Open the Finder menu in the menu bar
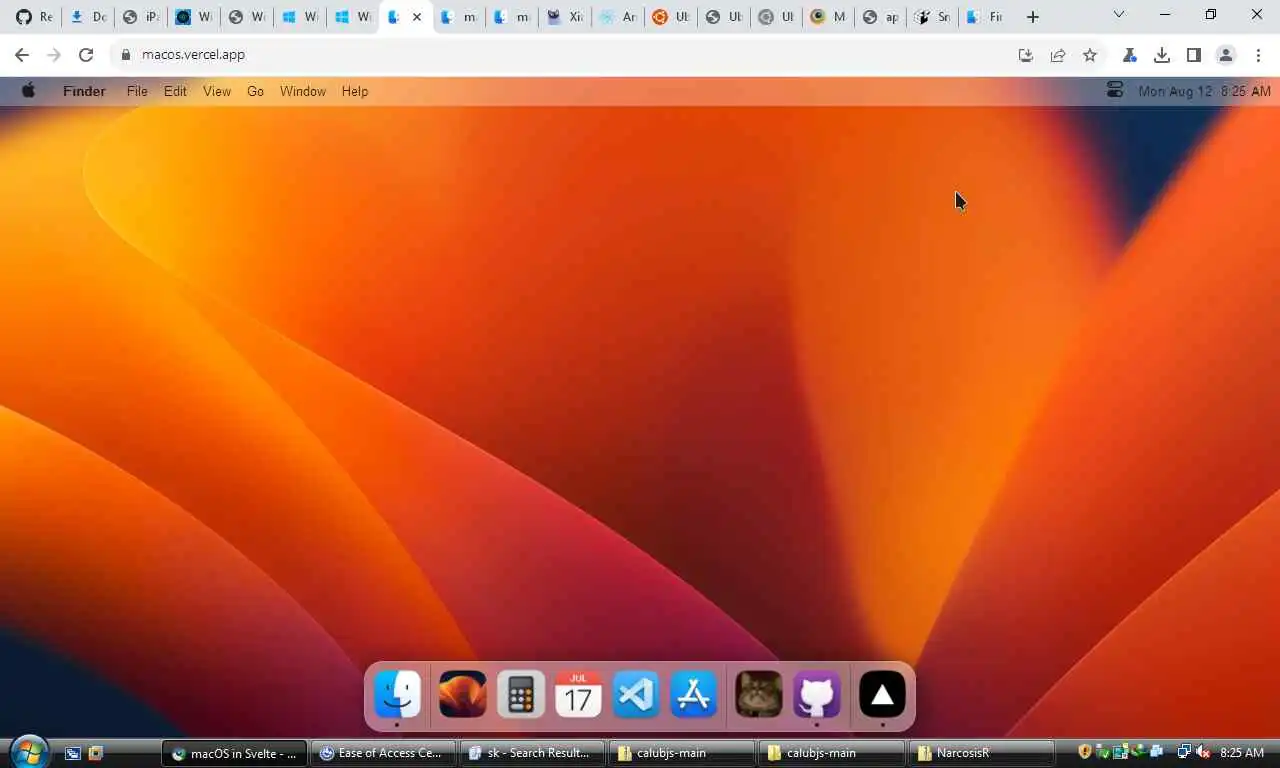Screen dimensions: 1280x768 (84, 91)
